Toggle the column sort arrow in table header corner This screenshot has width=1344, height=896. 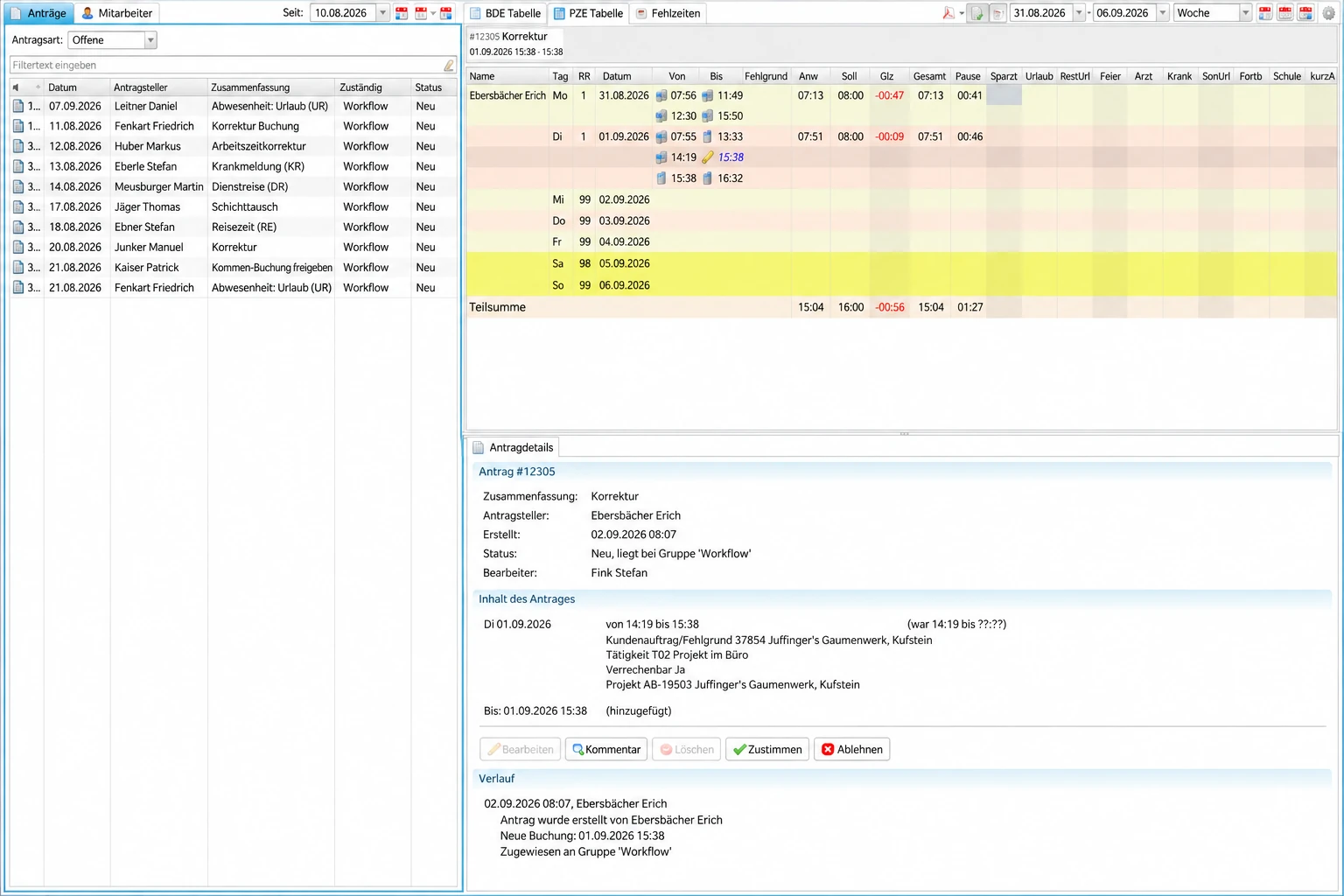click(16, 87)
